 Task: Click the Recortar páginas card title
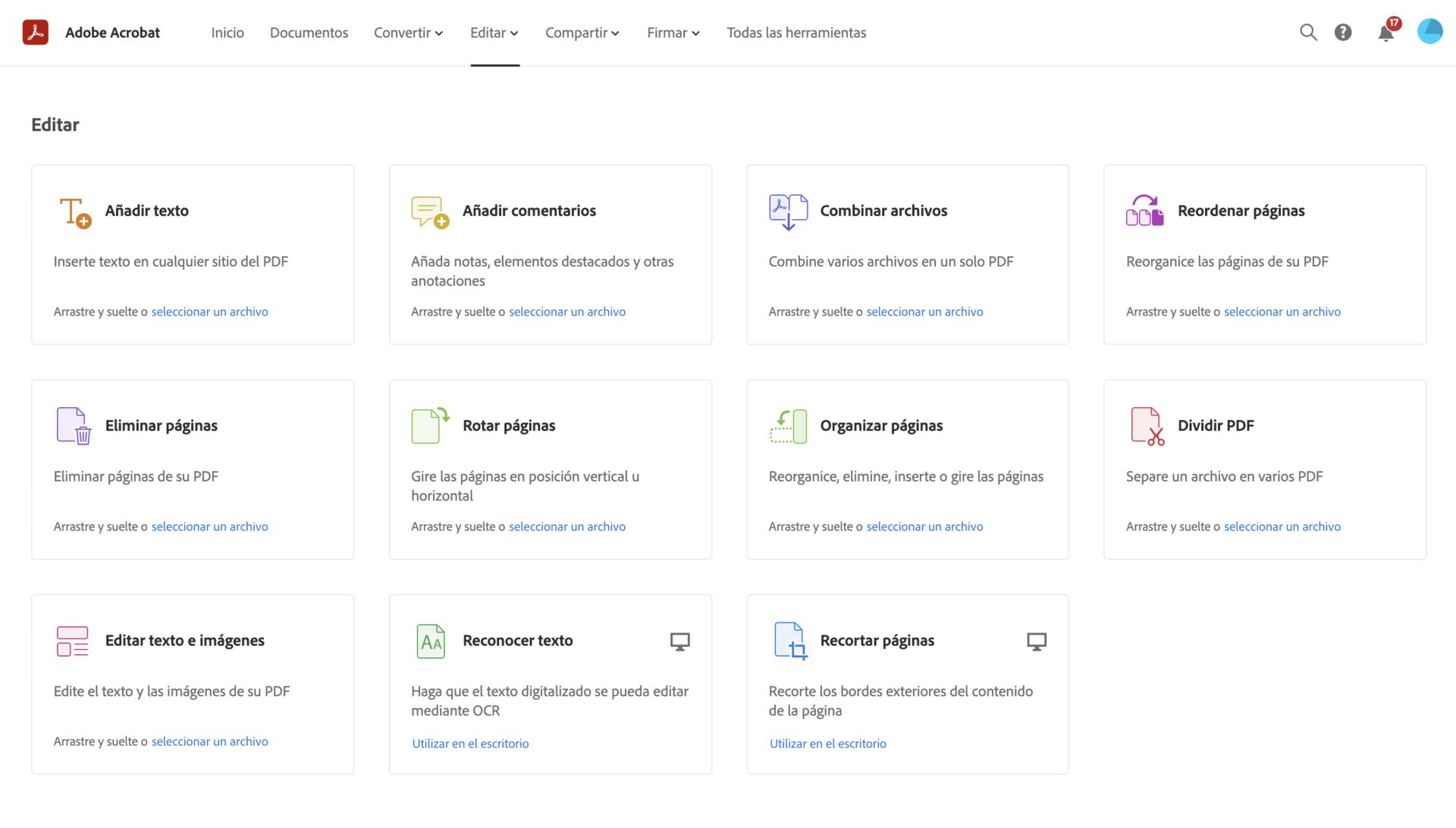point(877,641)
